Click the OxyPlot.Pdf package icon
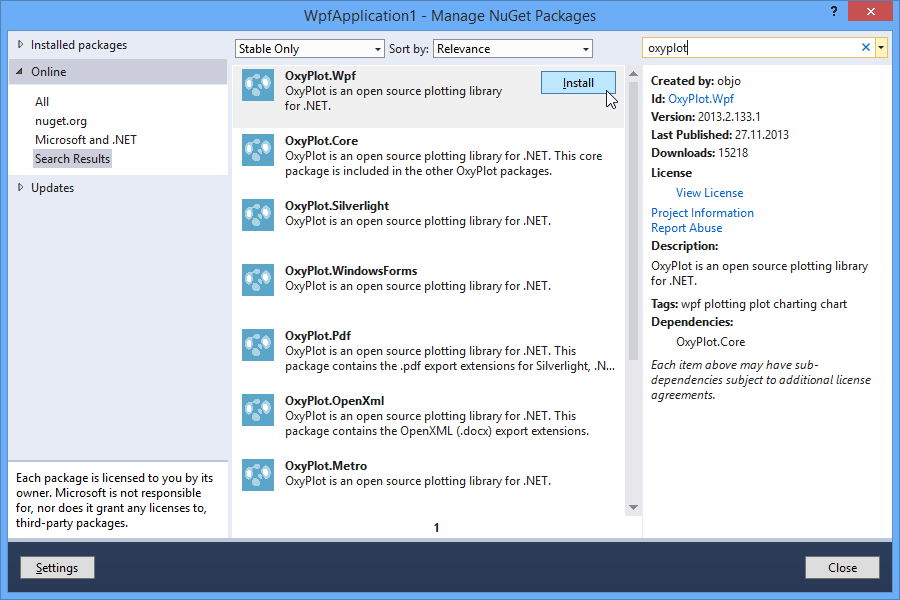The image size is (900, 600). 257,345
